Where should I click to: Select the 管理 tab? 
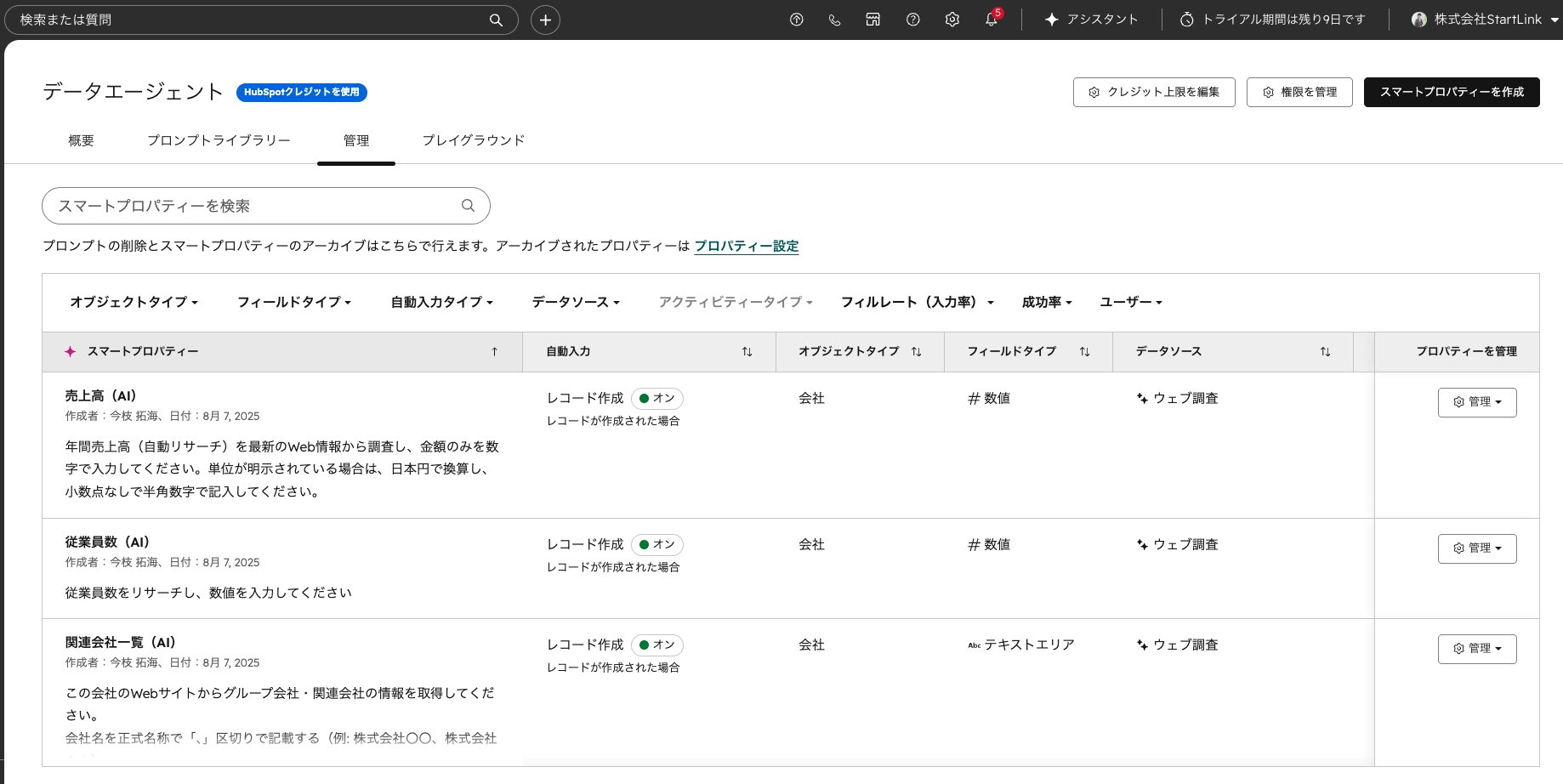[356, 140]
